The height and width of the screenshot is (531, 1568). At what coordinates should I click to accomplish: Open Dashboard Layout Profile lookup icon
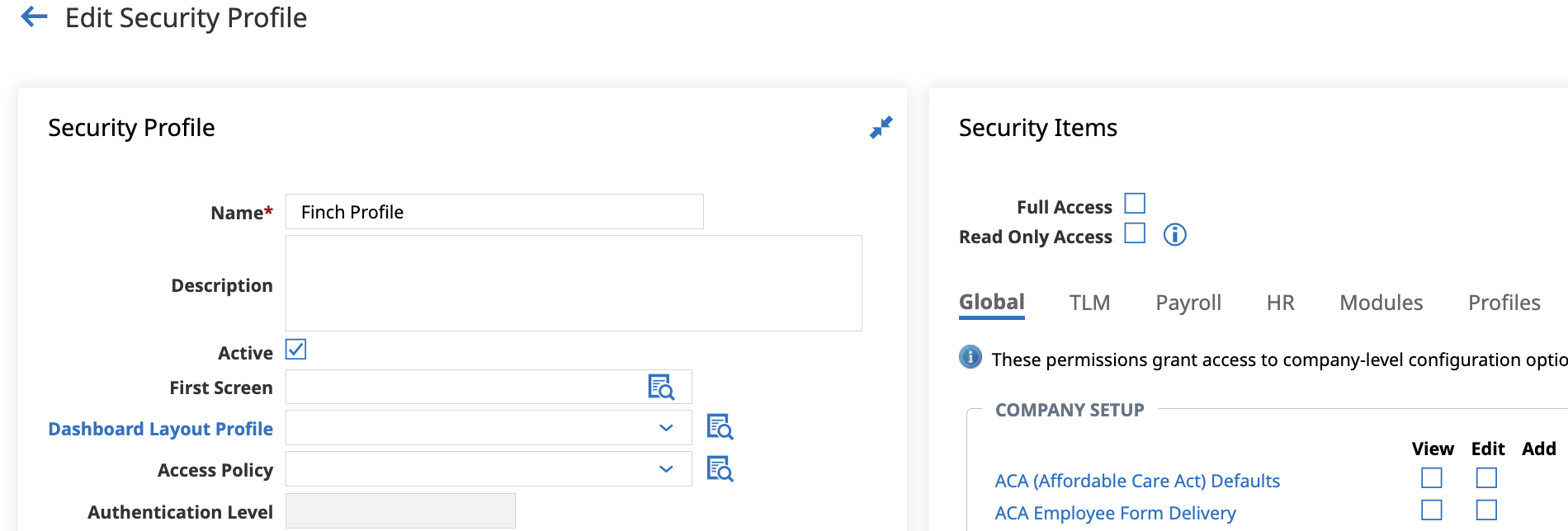click(720, 427)
